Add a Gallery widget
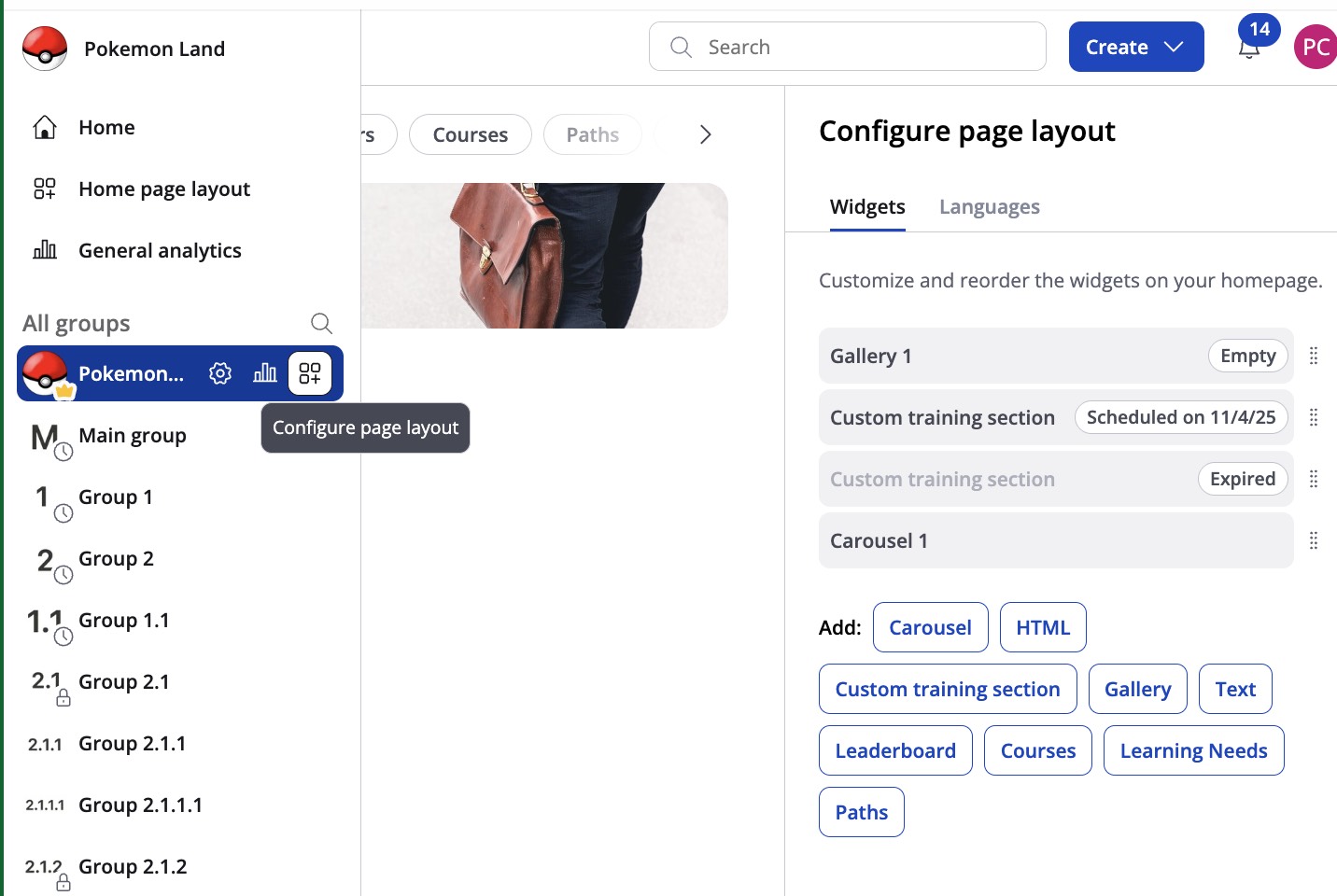The image size is (1337, 896). (x=1137, y=689)
